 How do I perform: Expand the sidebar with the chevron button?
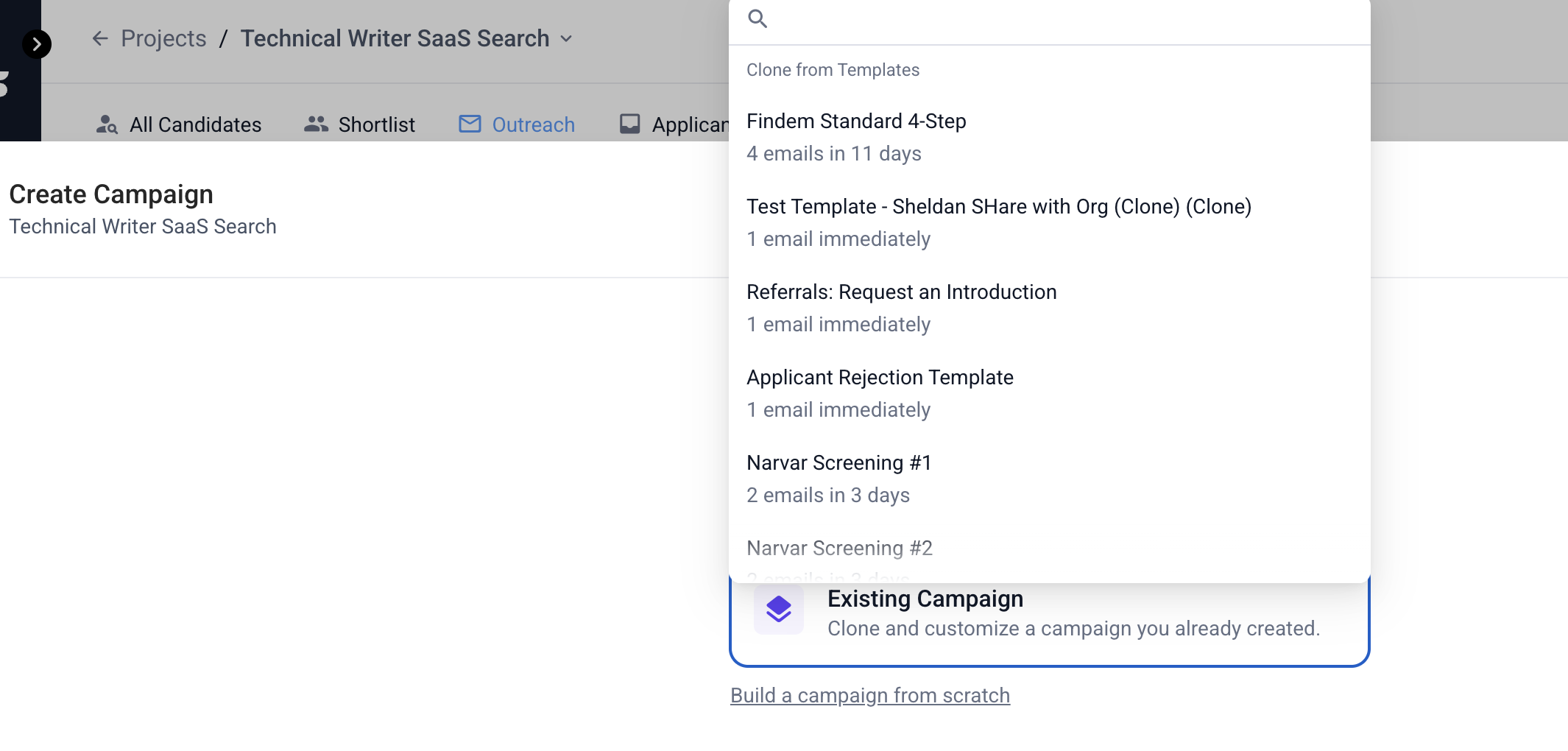click(37, 44)
